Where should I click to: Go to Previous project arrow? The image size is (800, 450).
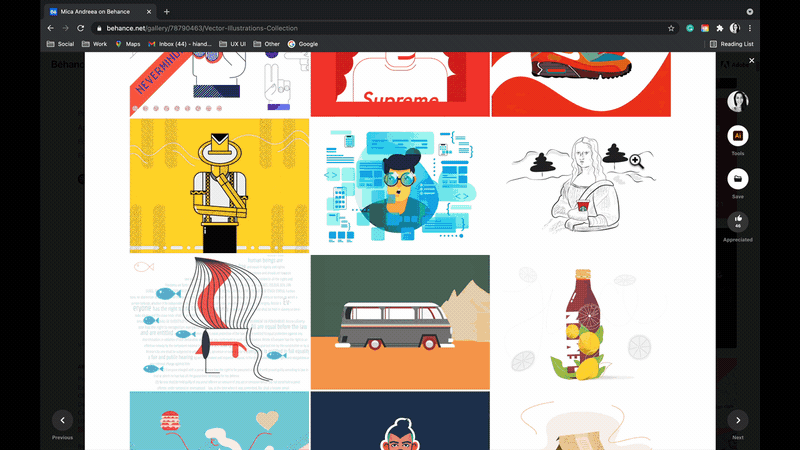point(62,420)
